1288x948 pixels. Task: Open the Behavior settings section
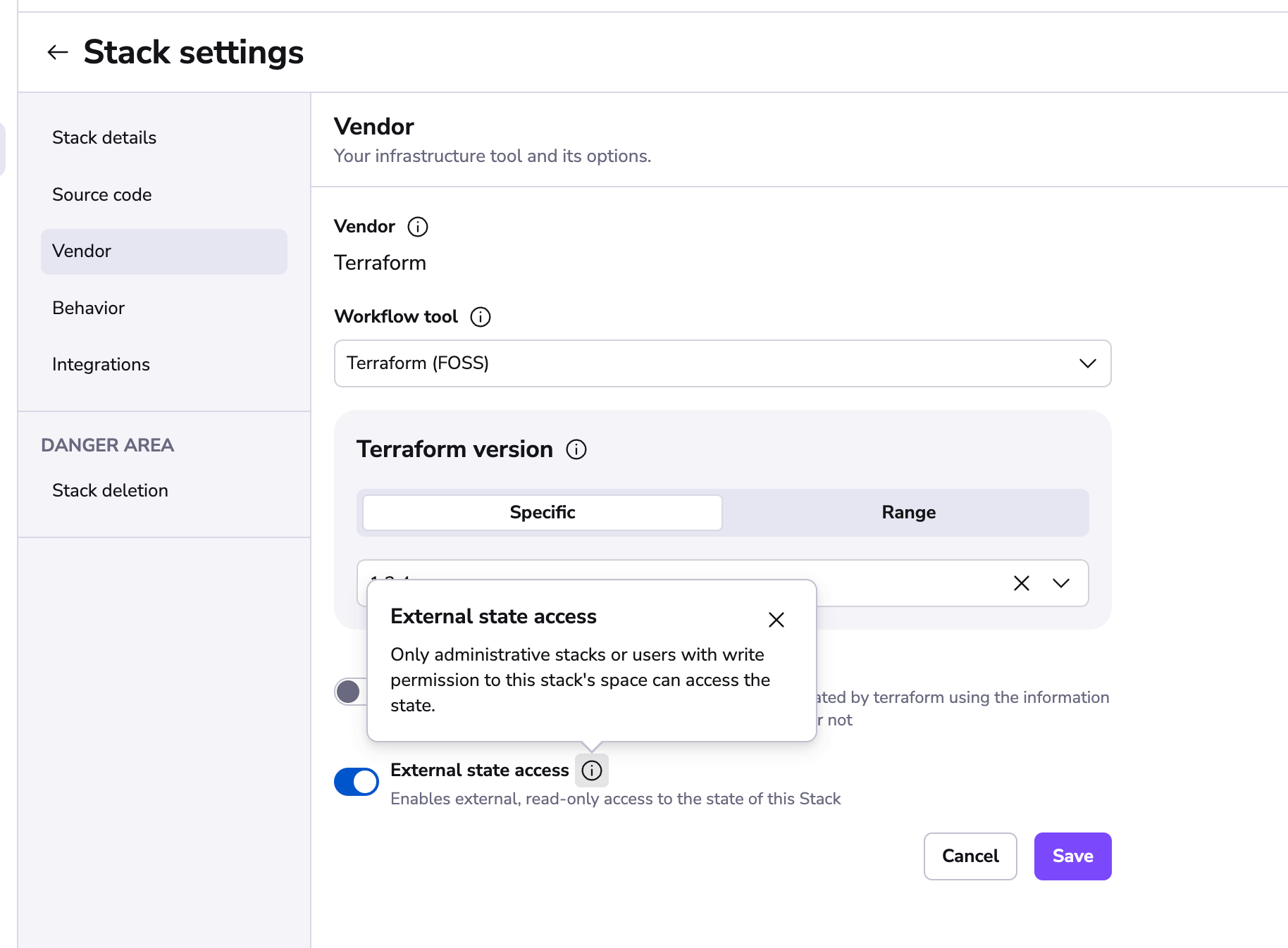tap(89, 308)
